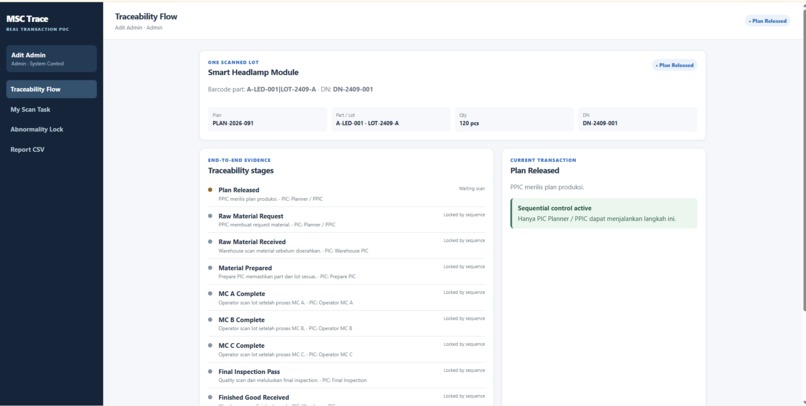Click the Smart Headlamp Module heading

coord(253,72)
